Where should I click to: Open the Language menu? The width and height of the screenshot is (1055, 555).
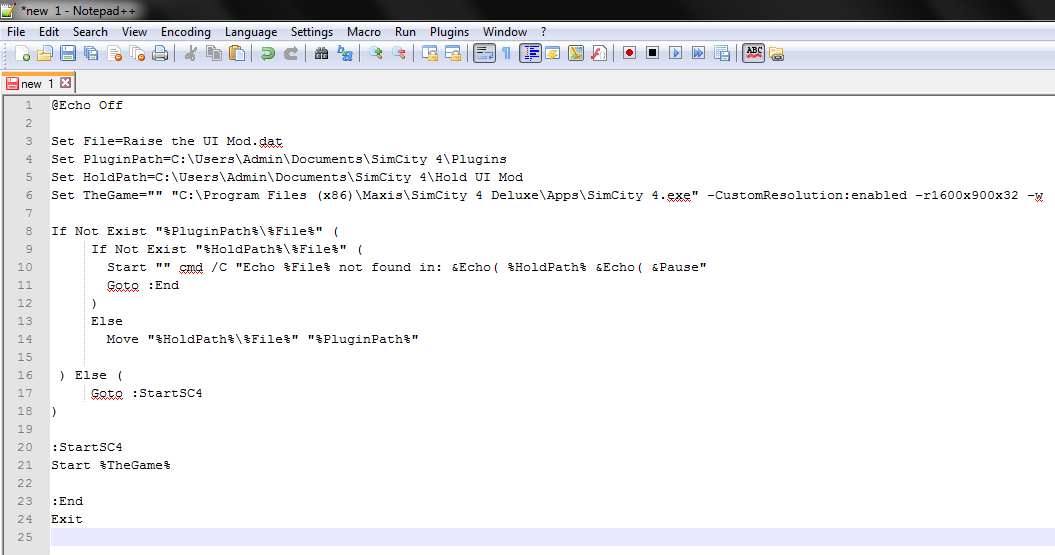coord(251,32)
